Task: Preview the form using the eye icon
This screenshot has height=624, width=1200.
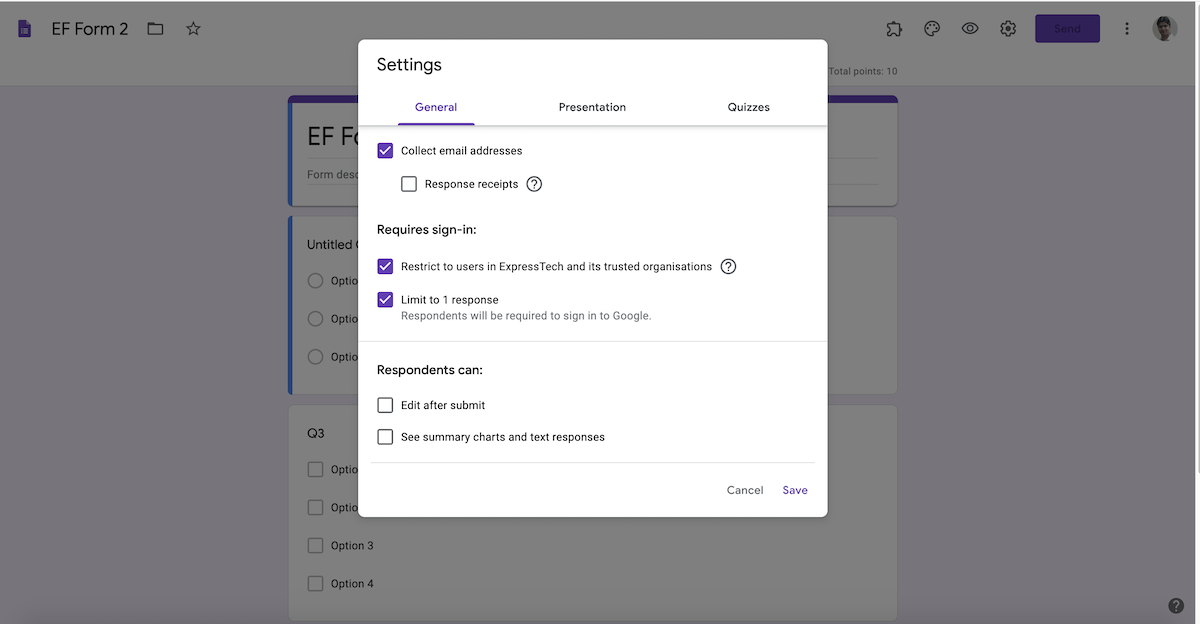Action: (969, 28)
